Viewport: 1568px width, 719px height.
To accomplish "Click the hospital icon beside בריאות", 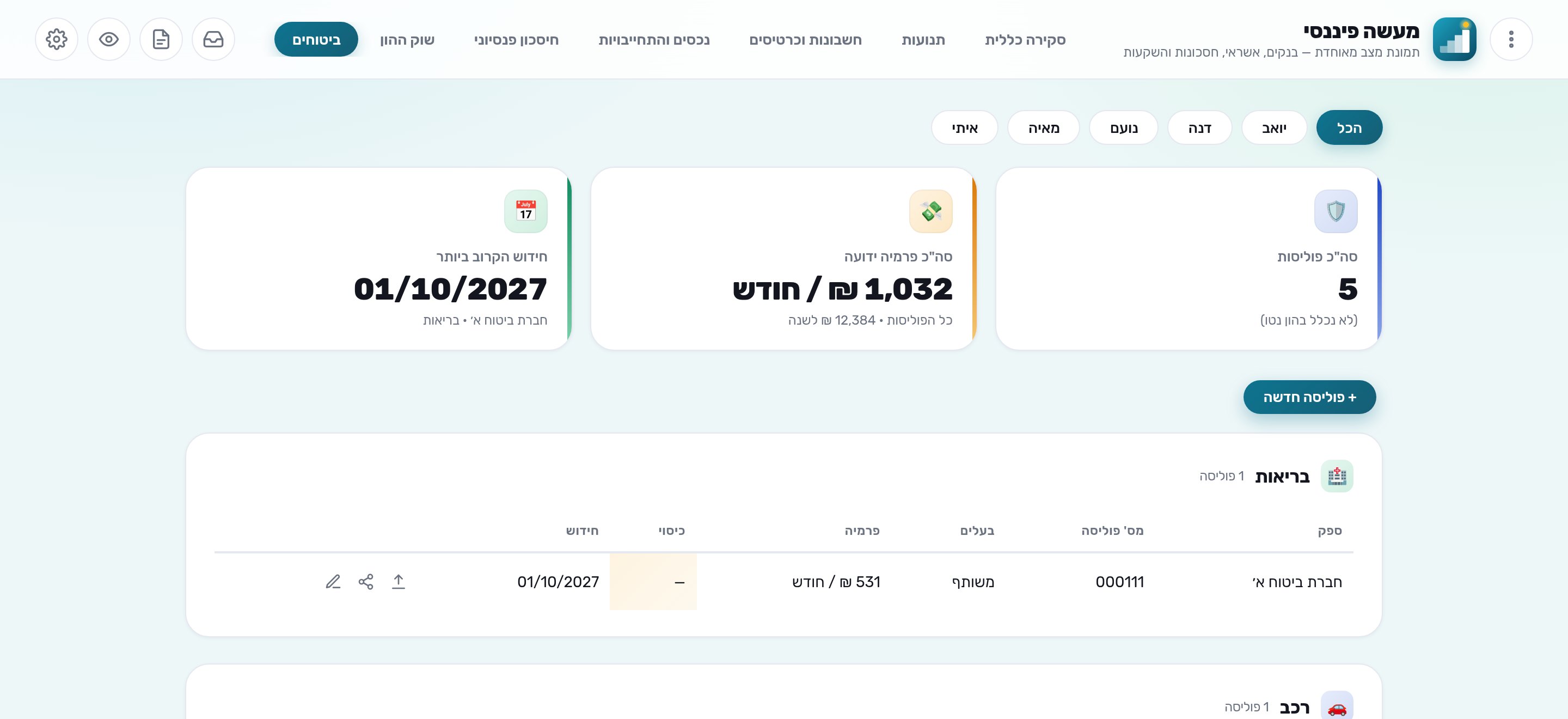I will pyautogui.click(x=1337, y=476).
